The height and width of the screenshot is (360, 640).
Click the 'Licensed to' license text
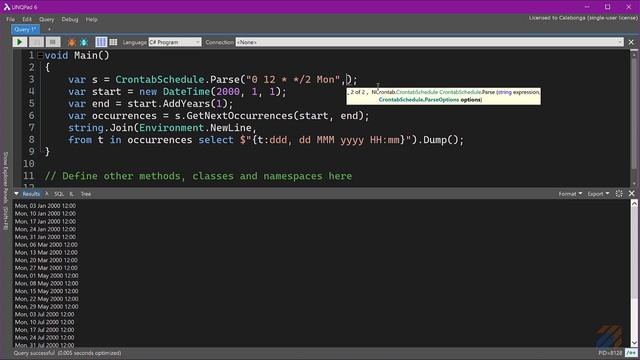(583, 18)
